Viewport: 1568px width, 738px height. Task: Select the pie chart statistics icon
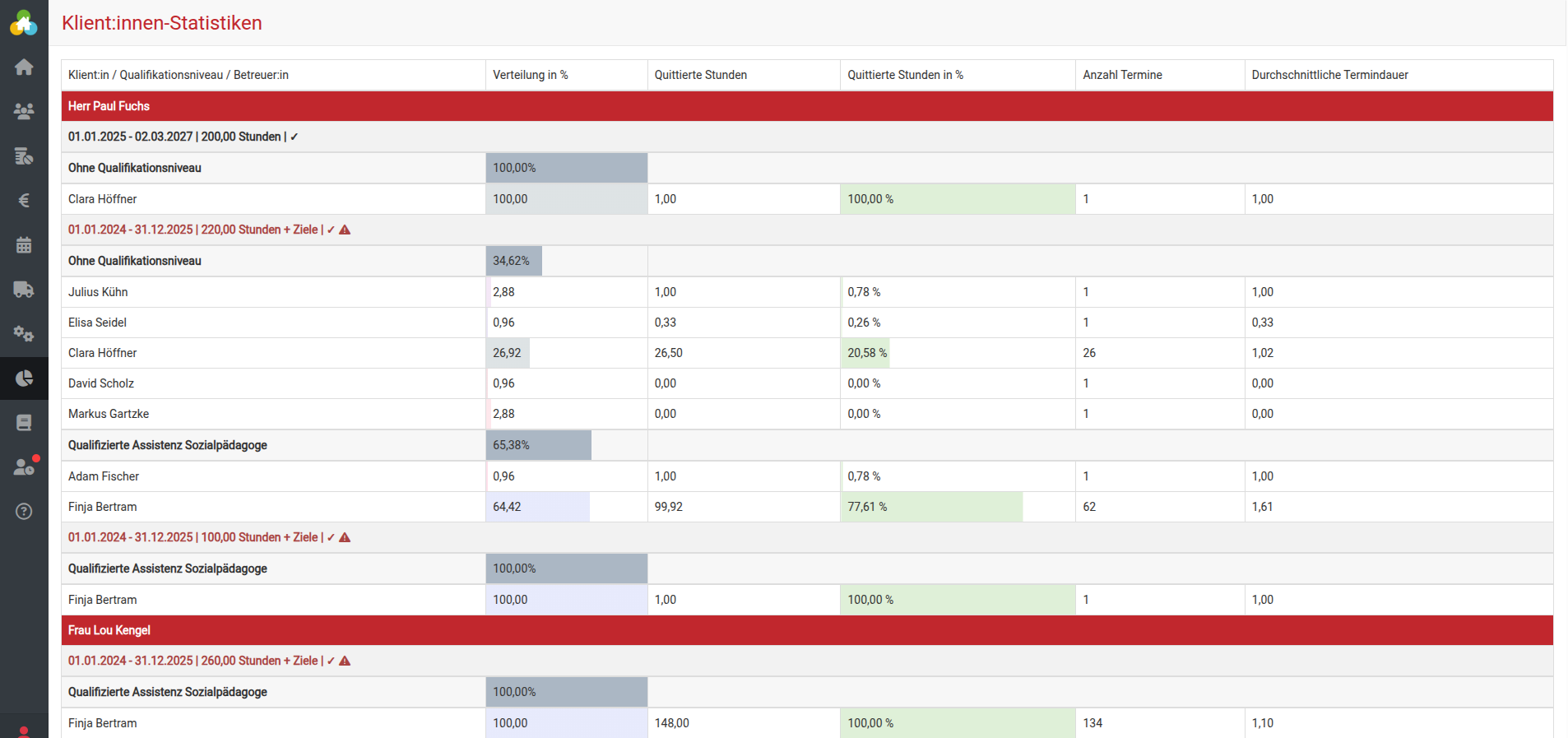point(24,378)
